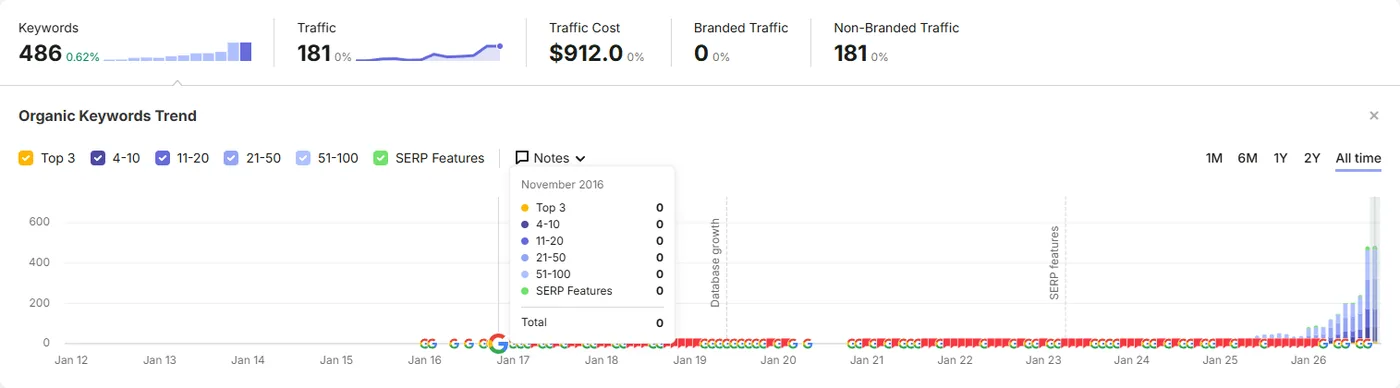The height and width of the screenshot is (388, 1400).
Task: Click the Keywords value 486
Action: pyautogui.click(x=40, y=53)
